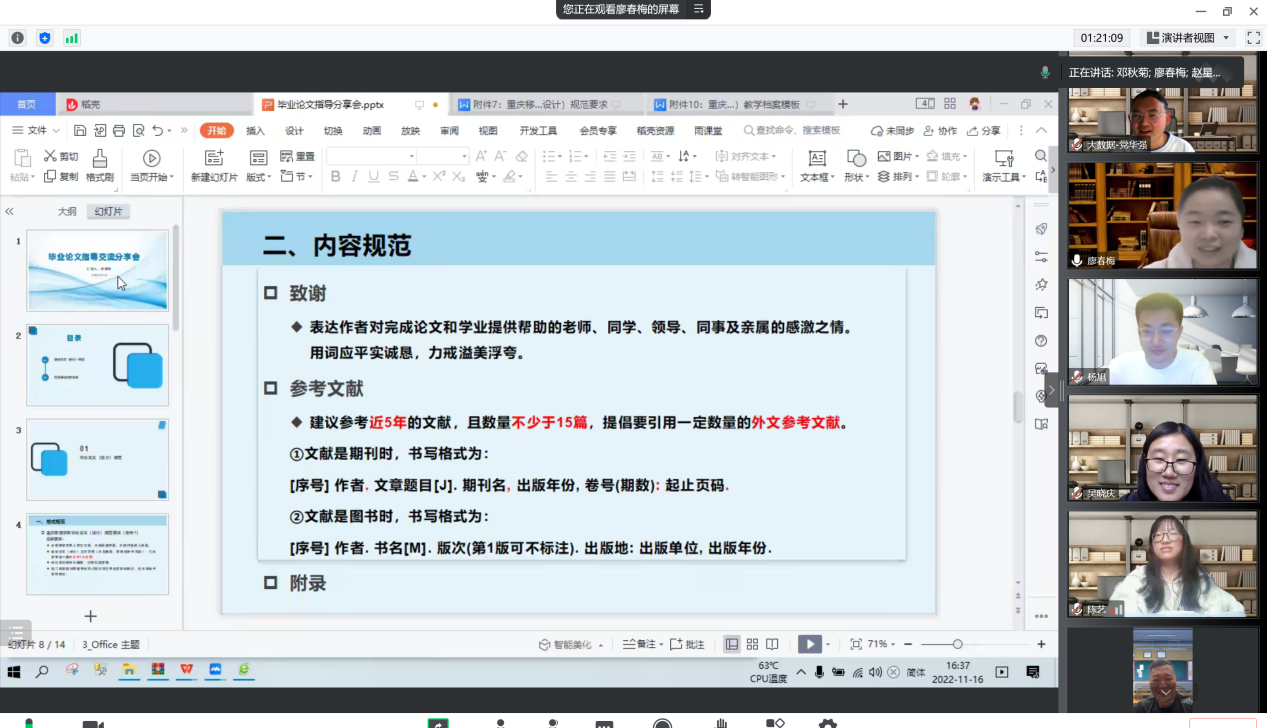Expand the 文件 file menu
Screen dimensions: 1267x728
[36, 131]
